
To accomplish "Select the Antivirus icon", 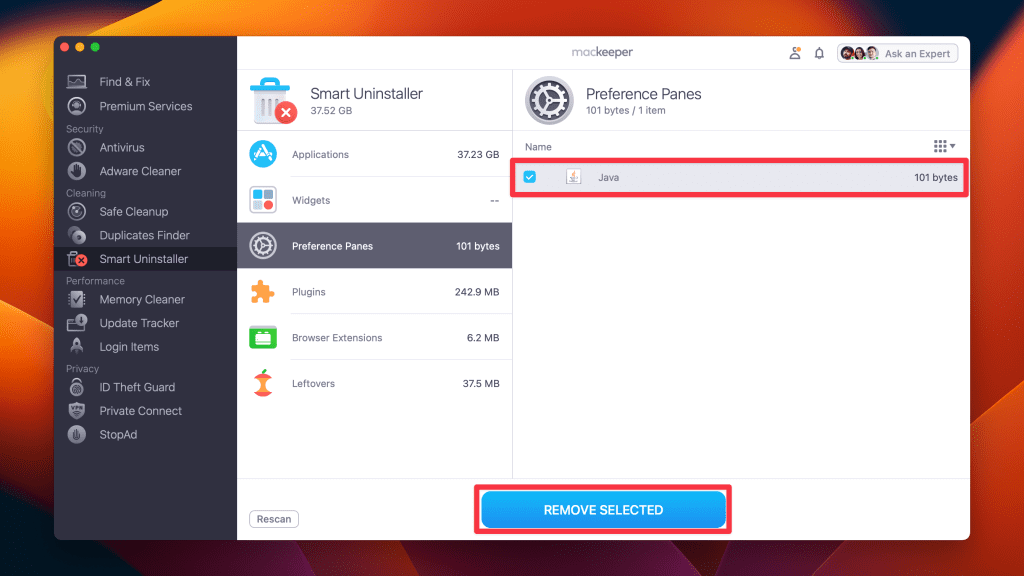I will click(x=76, y=148).
